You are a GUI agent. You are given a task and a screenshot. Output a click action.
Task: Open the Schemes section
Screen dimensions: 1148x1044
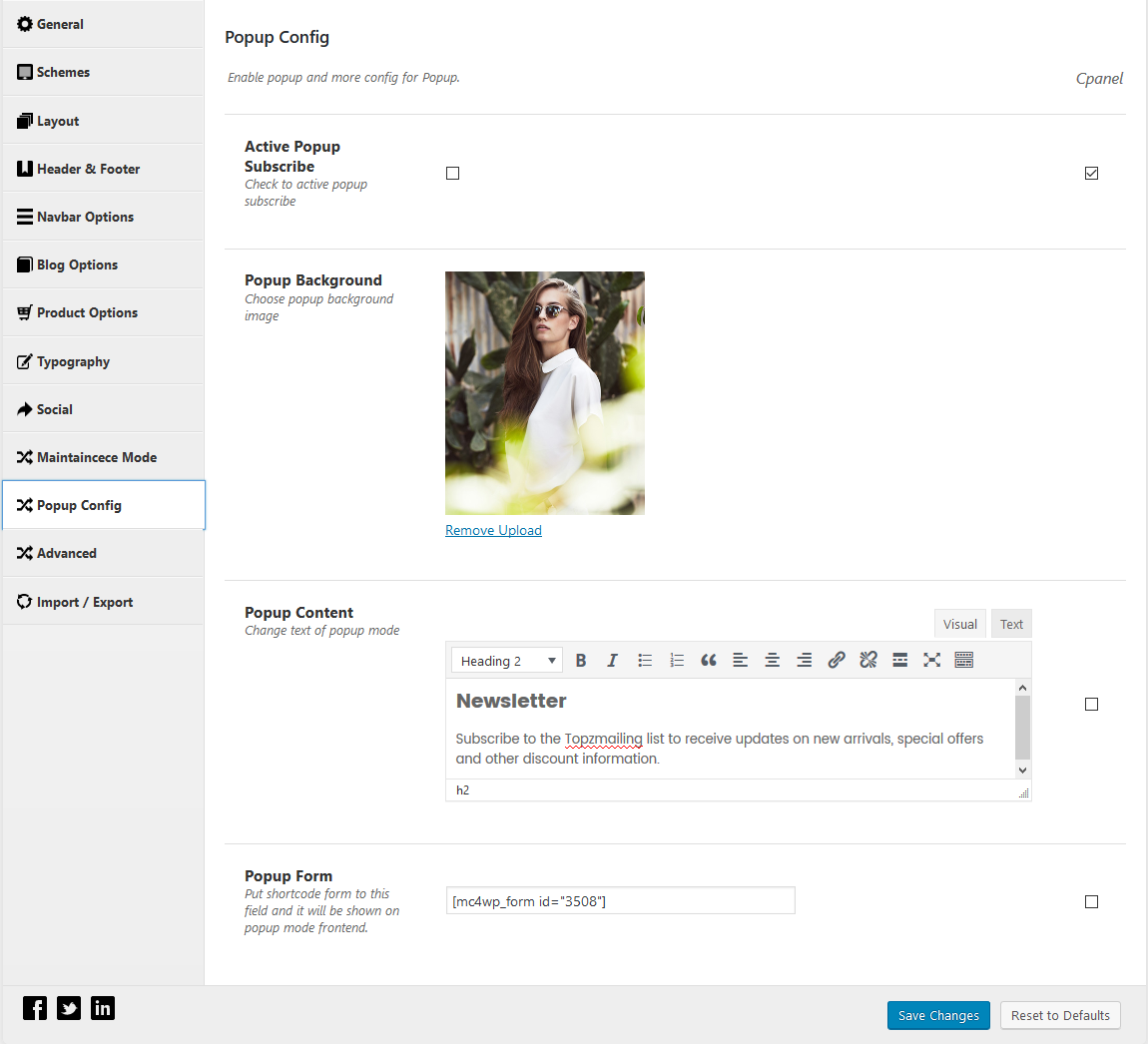click(x=103, y=72)
